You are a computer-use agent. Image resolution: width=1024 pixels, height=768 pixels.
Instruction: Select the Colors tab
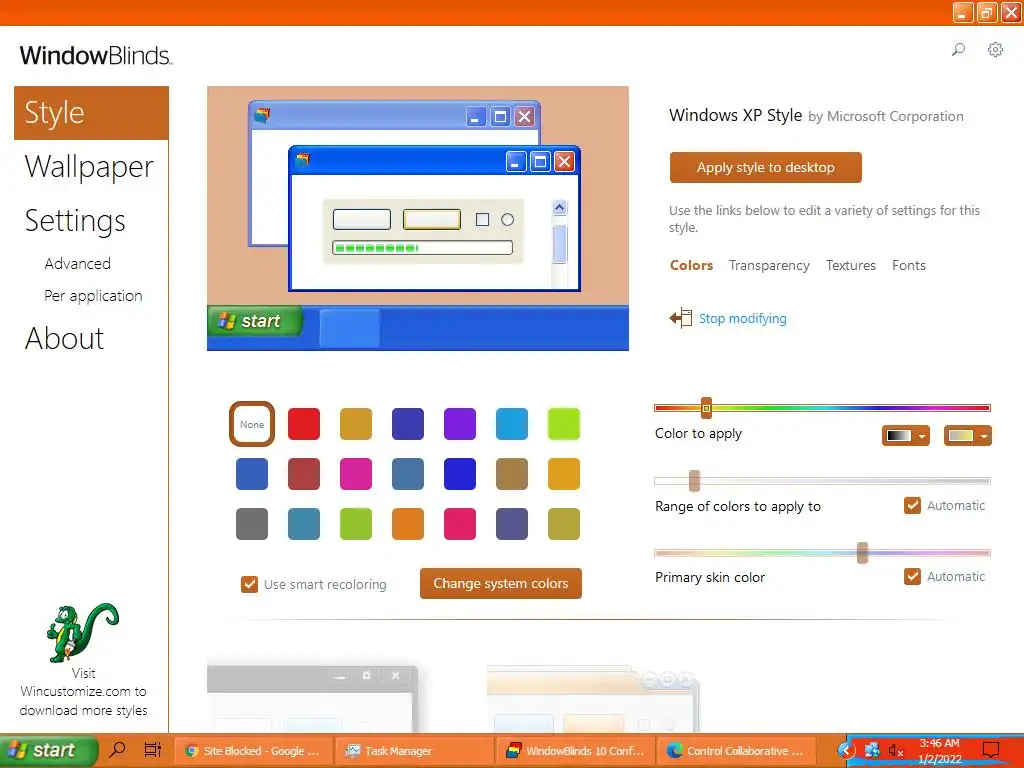tap(691, 265)
